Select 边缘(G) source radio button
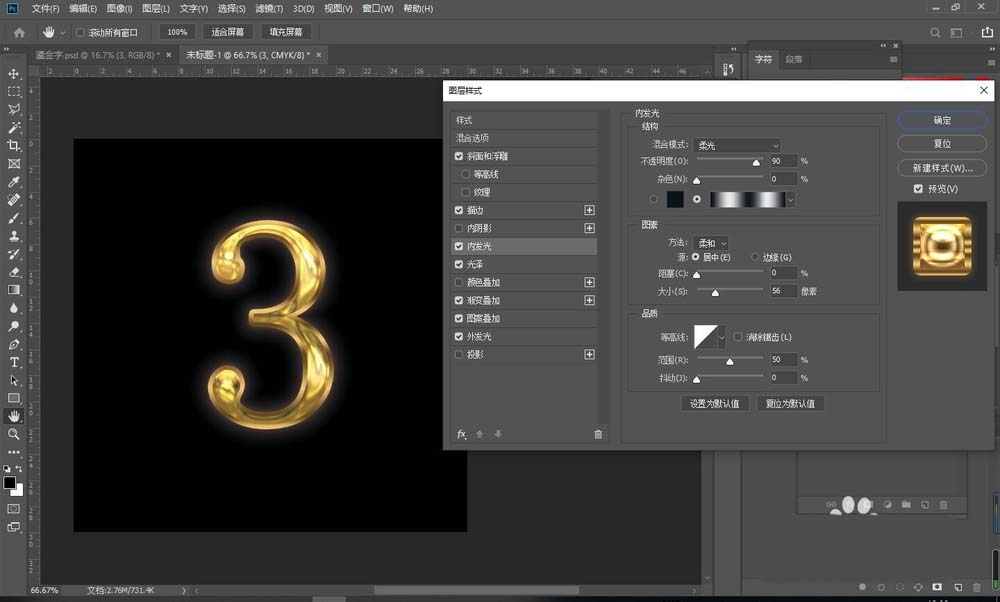1000x602 pixels. point(755,257)
